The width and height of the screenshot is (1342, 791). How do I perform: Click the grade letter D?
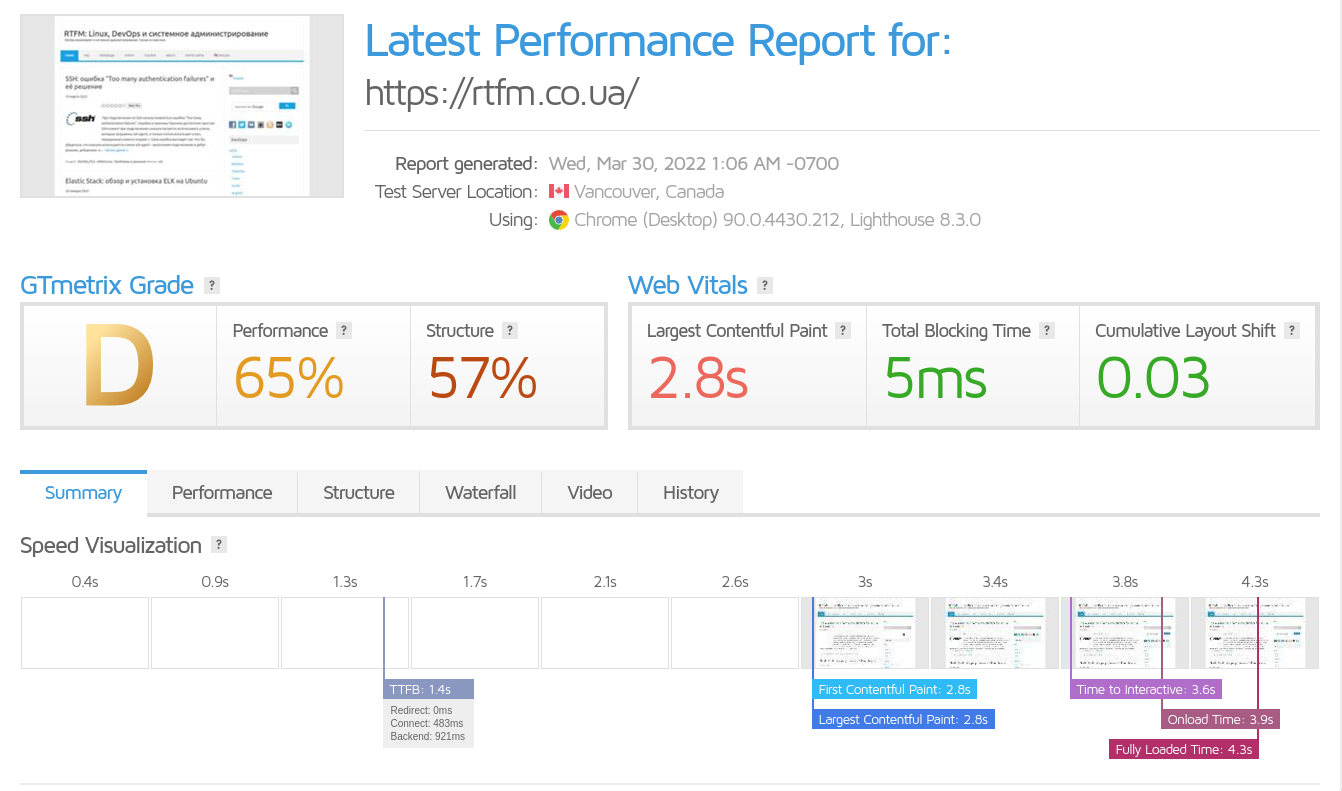coord(119,366)
